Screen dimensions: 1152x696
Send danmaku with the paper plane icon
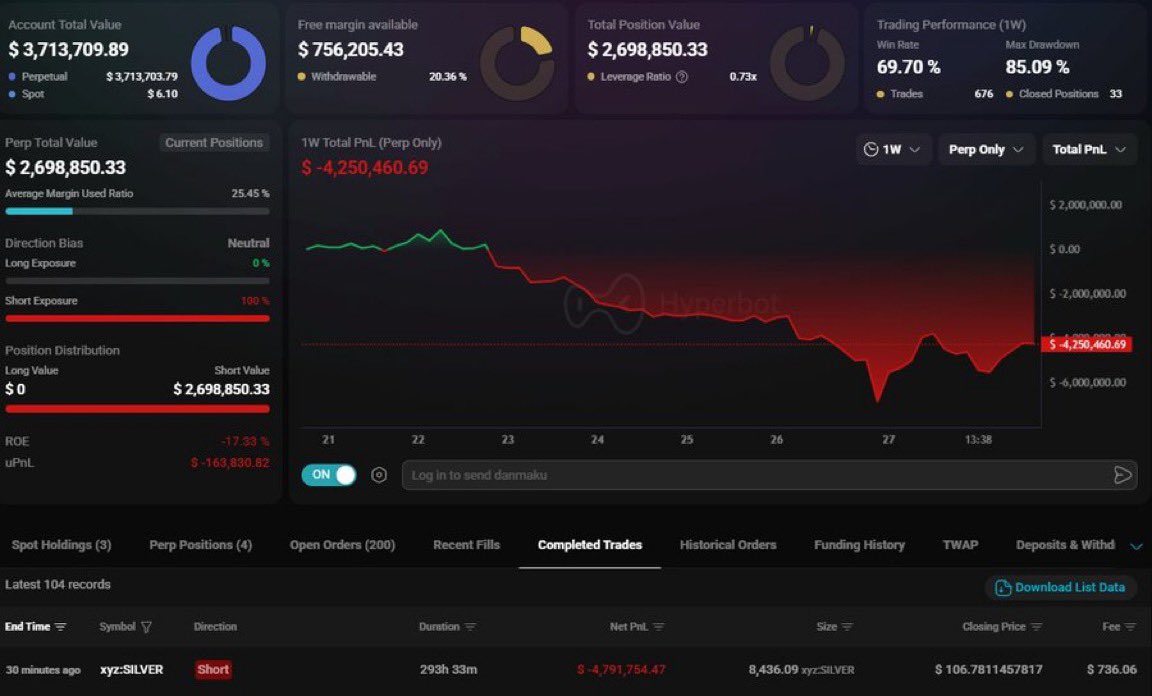pyautogui.click(x=1123, y=475)
